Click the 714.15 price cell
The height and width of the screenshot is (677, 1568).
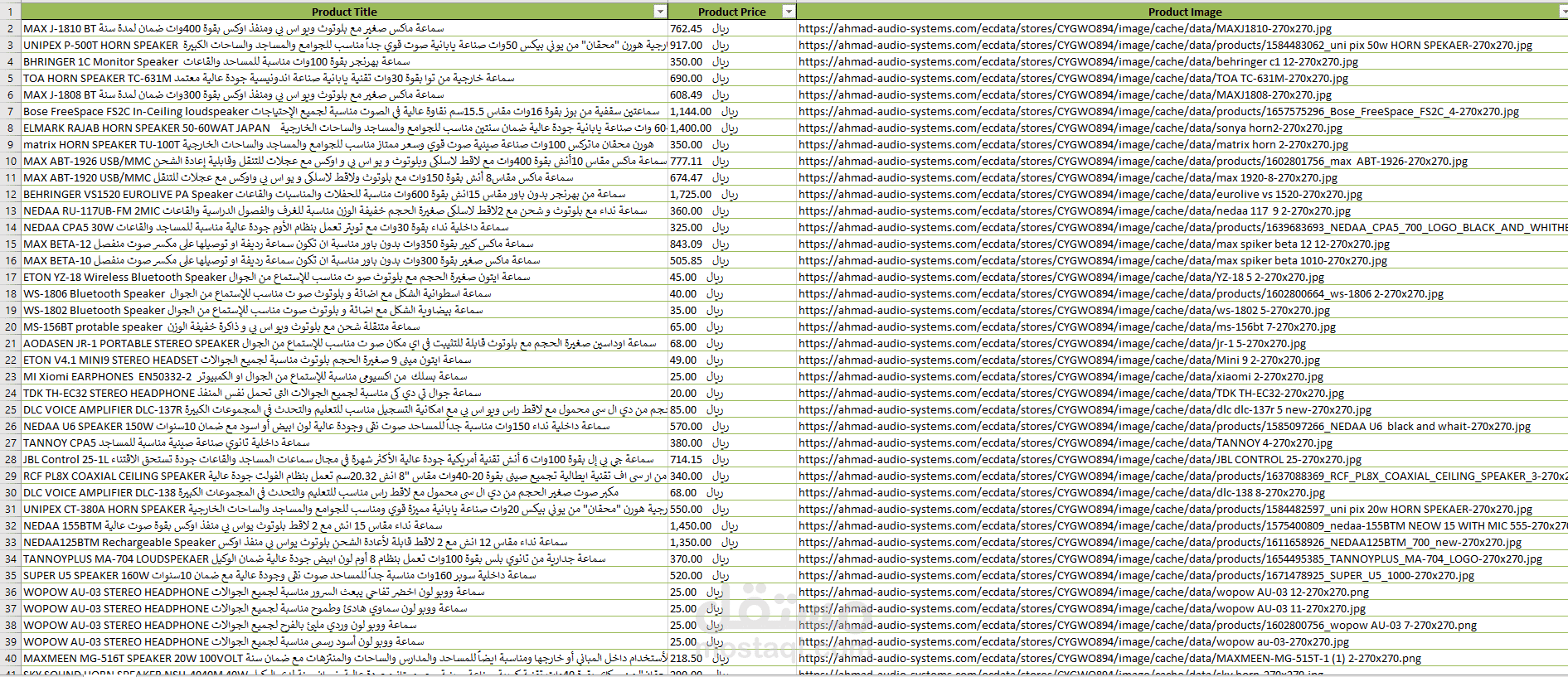click(732, 459)
